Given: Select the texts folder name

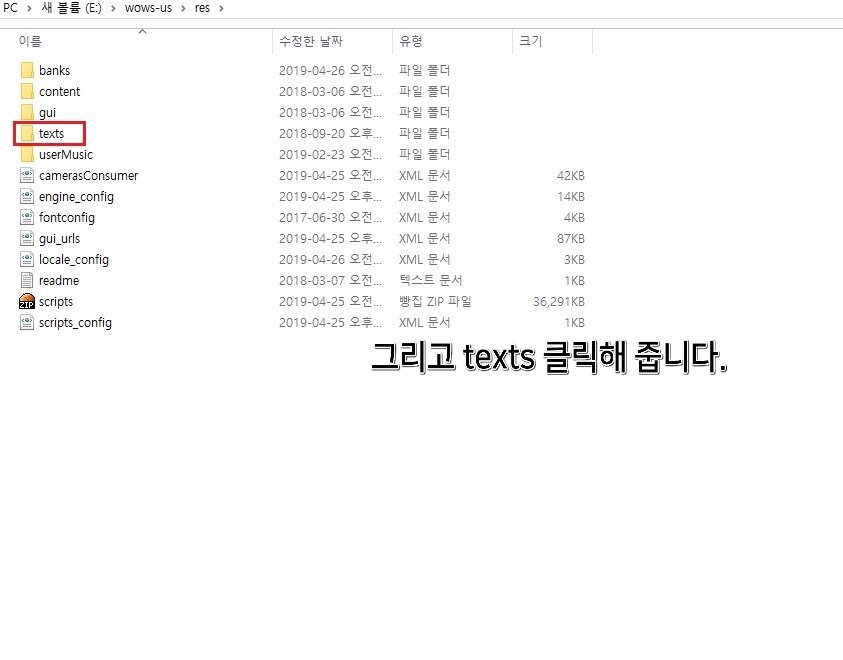Looking at the screenshot, I should coord(51,133).
